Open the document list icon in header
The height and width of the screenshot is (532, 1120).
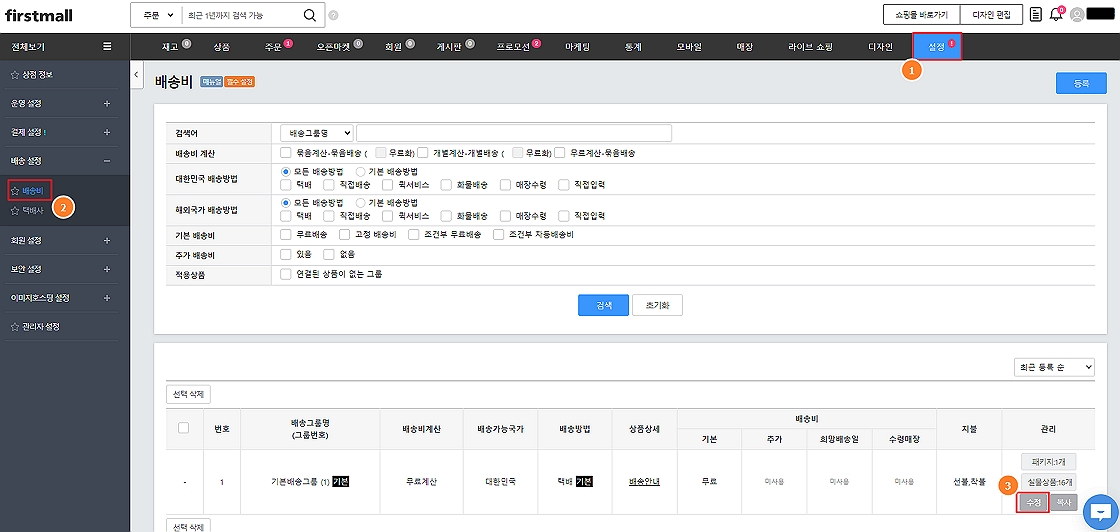click(x=1036, y=14)
